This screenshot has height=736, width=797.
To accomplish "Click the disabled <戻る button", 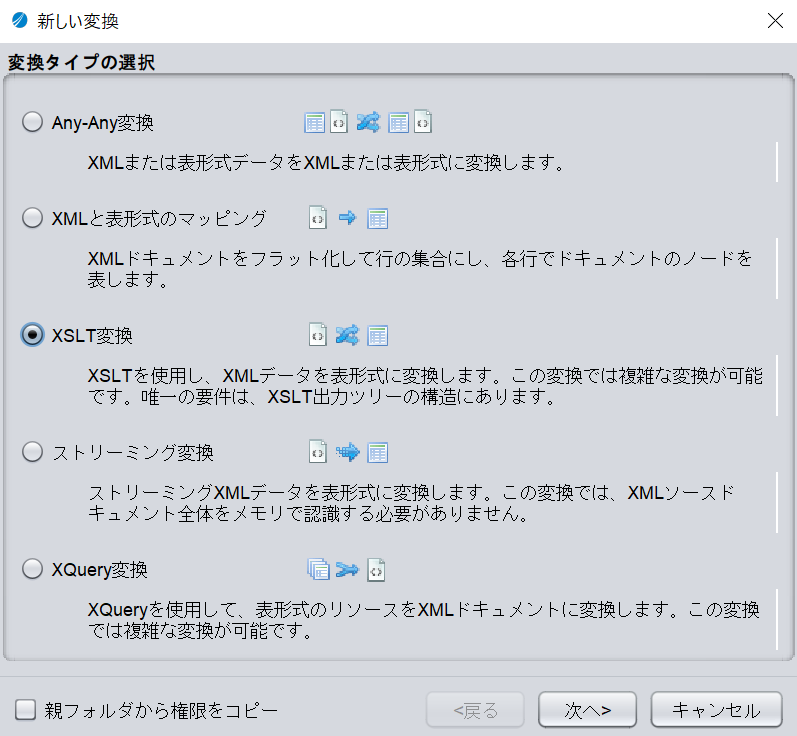I will pyautogui.click(x=475, y=710).
